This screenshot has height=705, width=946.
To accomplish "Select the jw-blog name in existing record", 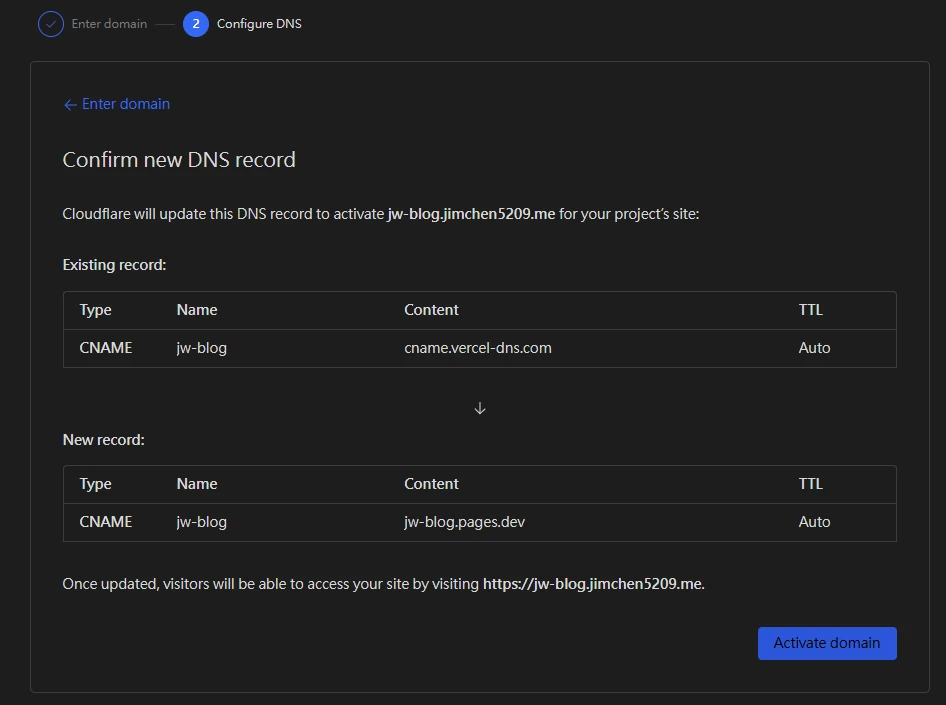I will (202, 348).
